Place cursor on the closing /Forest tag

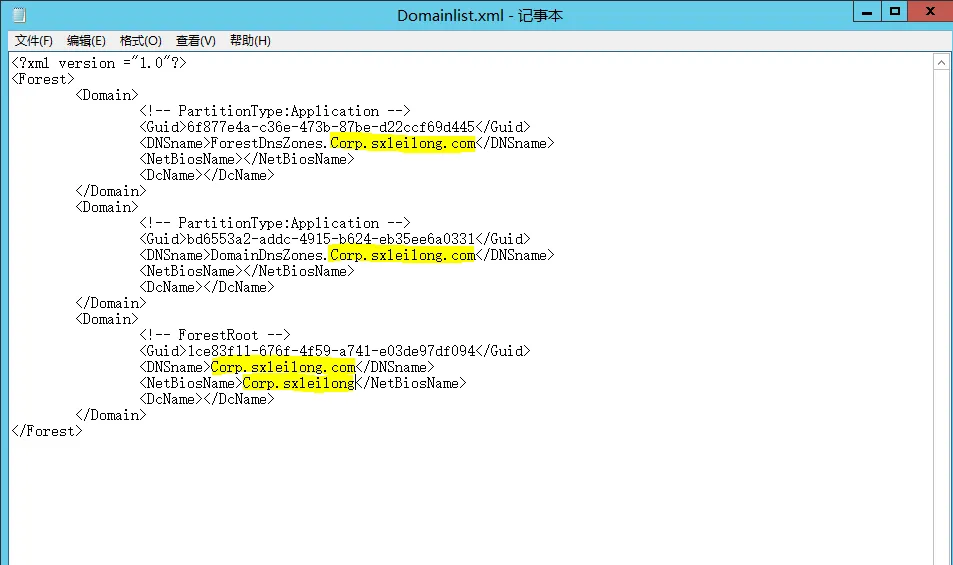click(x=46, y=431)
